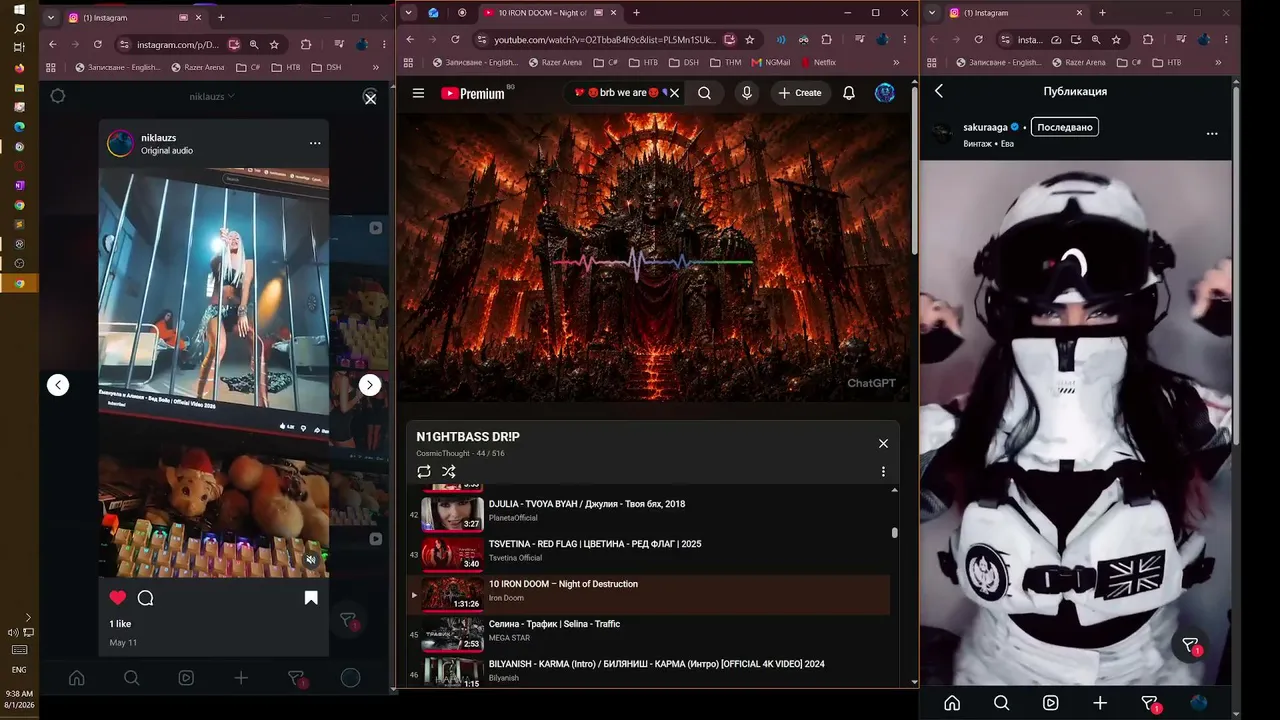
Task: Click the playlist panel scrollbar thumb
Action: point(894,533)
